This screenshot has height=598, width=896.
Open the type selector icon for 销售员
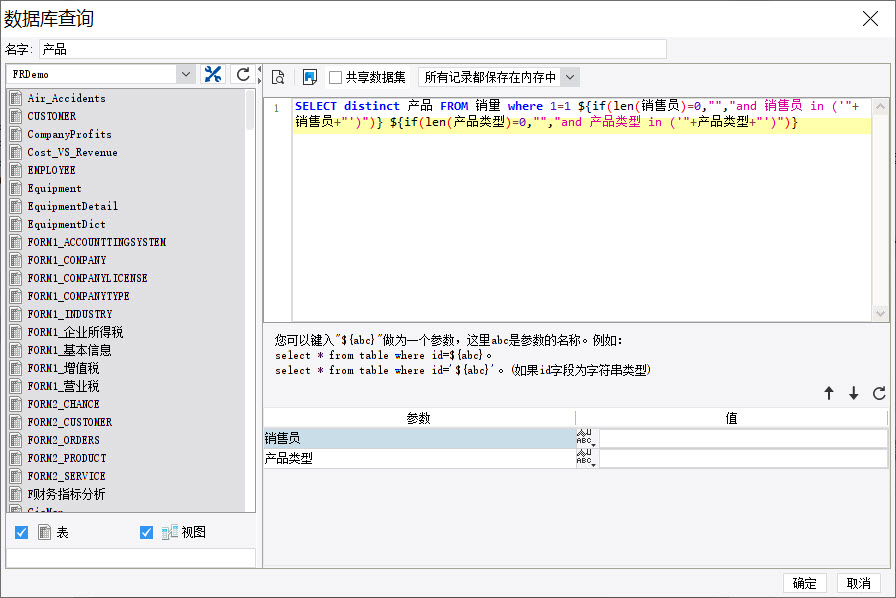pos(586,438)
